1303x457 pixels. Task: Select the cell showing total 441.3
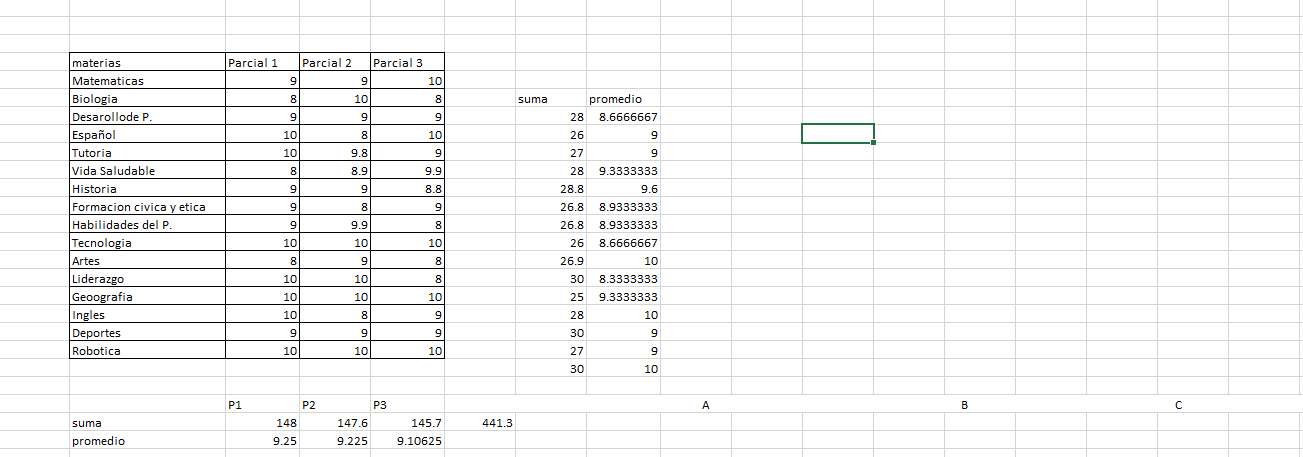(x=480, y=423)
